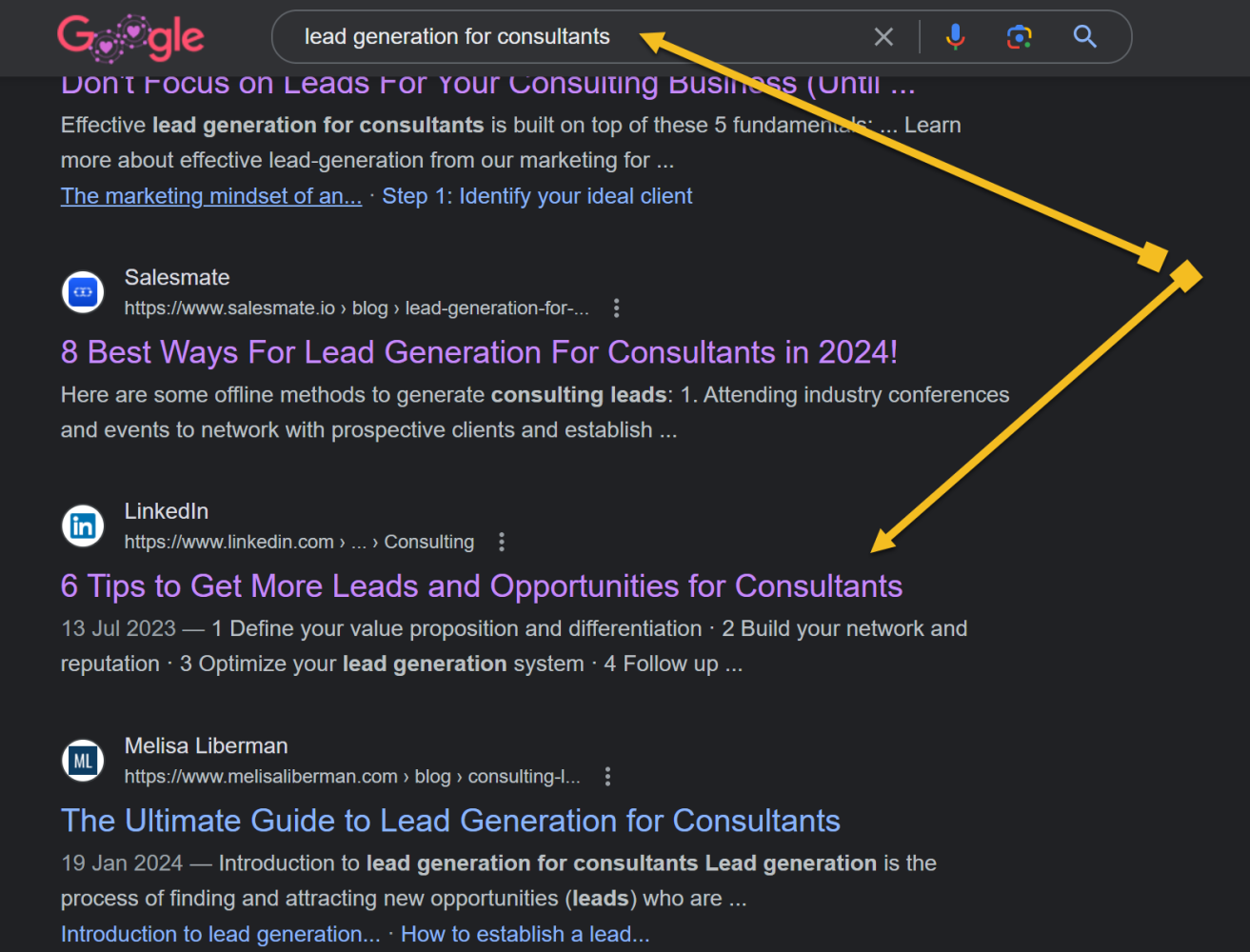
Task: Open the LinkedIn tips article for consultants
Action: (481, 586)
